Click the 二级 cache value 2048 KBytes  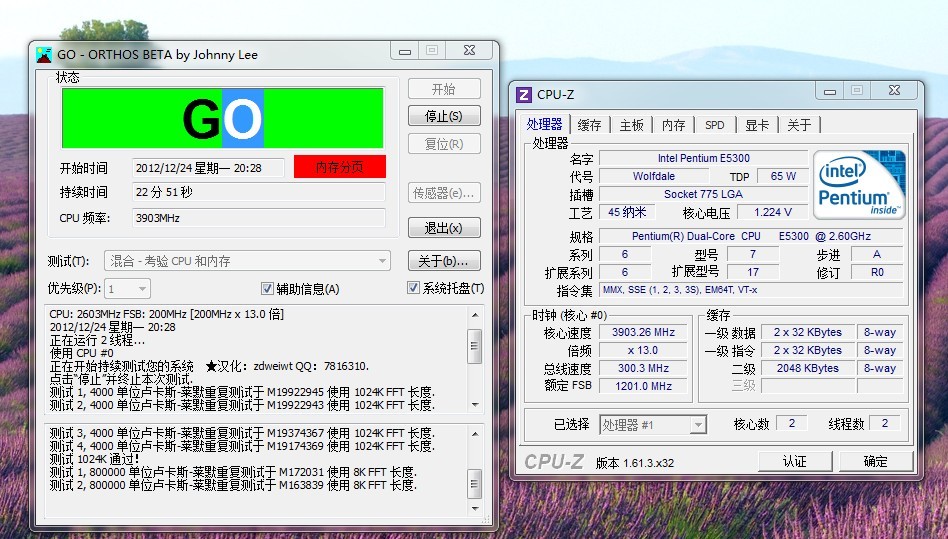pyautogui.click(x=808, y=368)
